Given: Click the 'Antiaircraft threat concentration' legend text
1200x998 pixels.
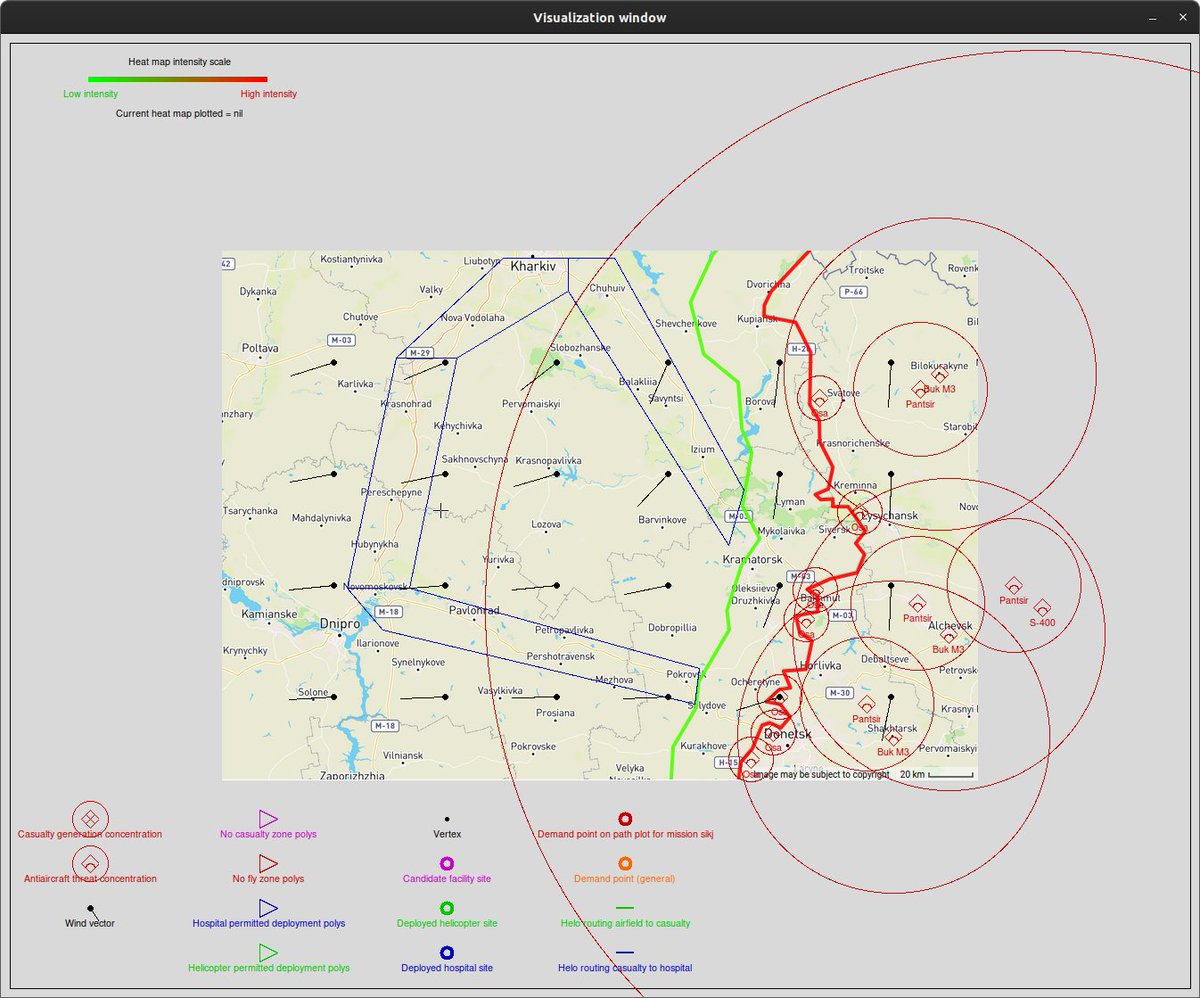Looking at the screenshot, I should [90, 879].
